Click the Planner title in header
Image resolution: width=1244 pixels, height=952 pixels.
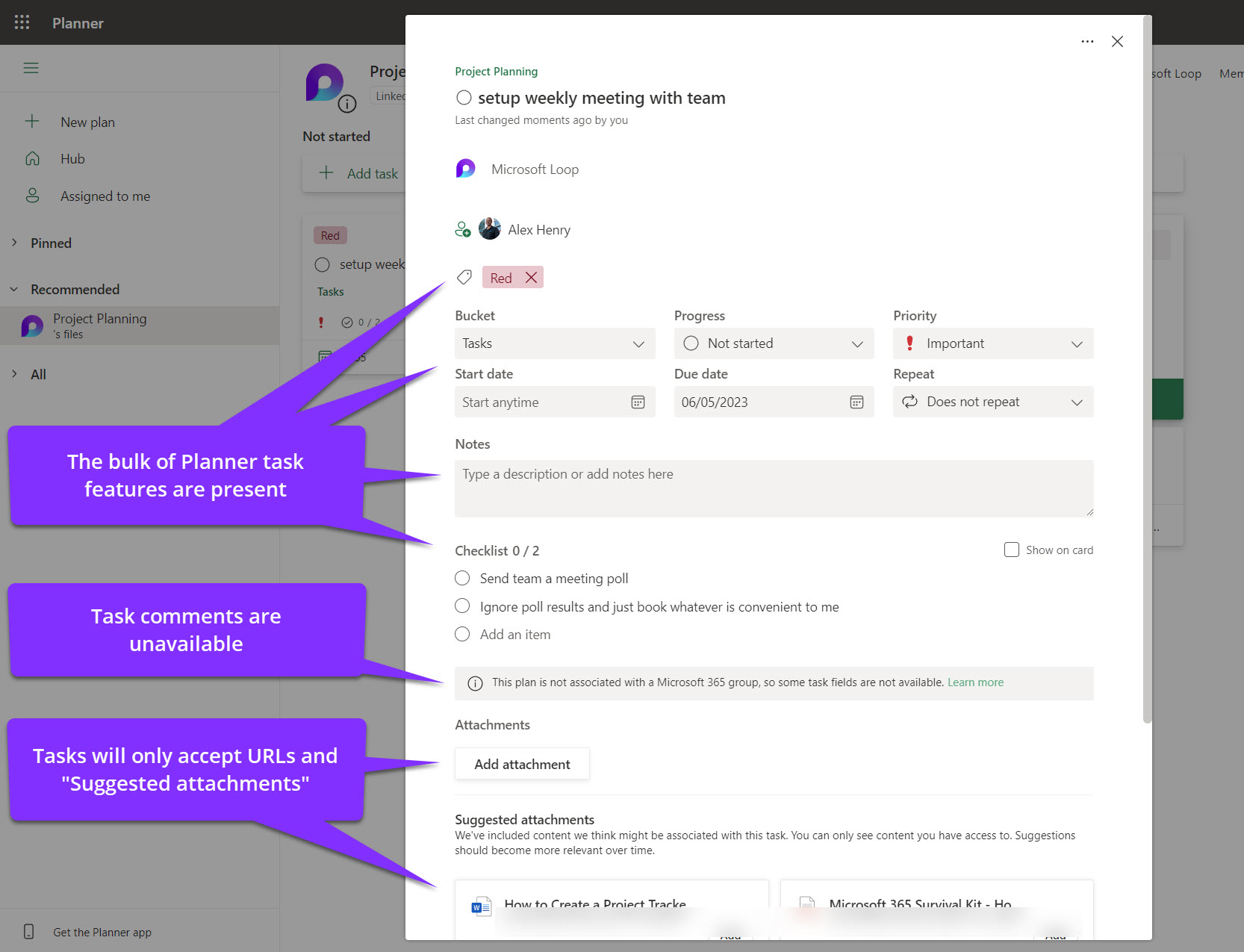(x=78, y=23)
